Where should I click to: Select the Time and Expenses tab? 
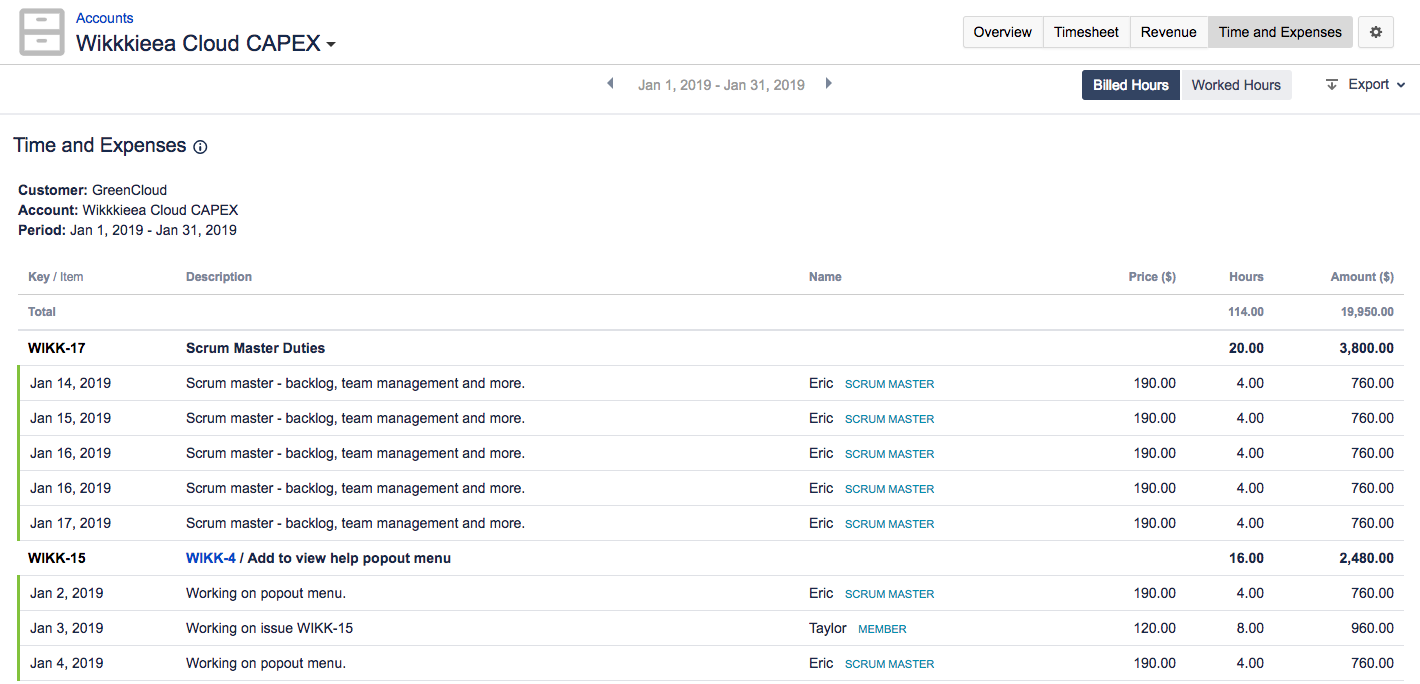tap(1280, 32)
